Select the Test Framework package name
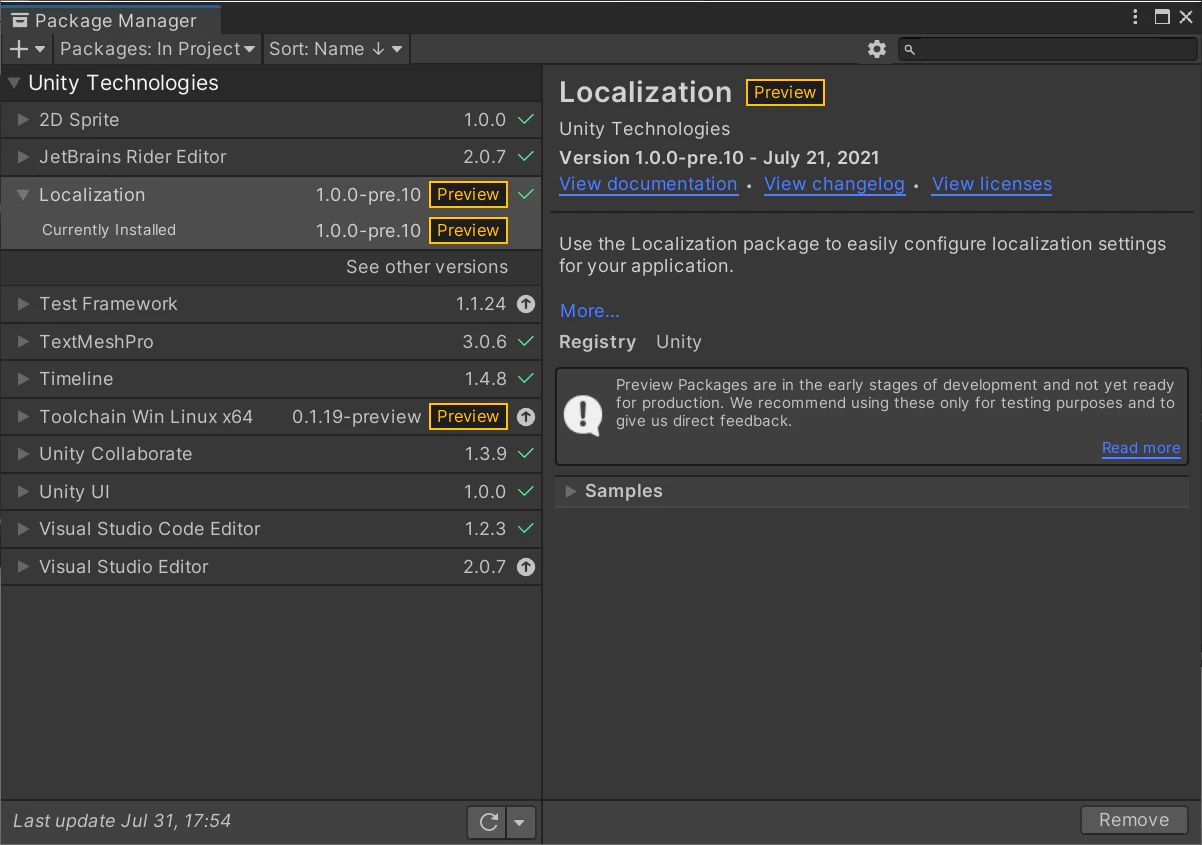 point(108,304)
